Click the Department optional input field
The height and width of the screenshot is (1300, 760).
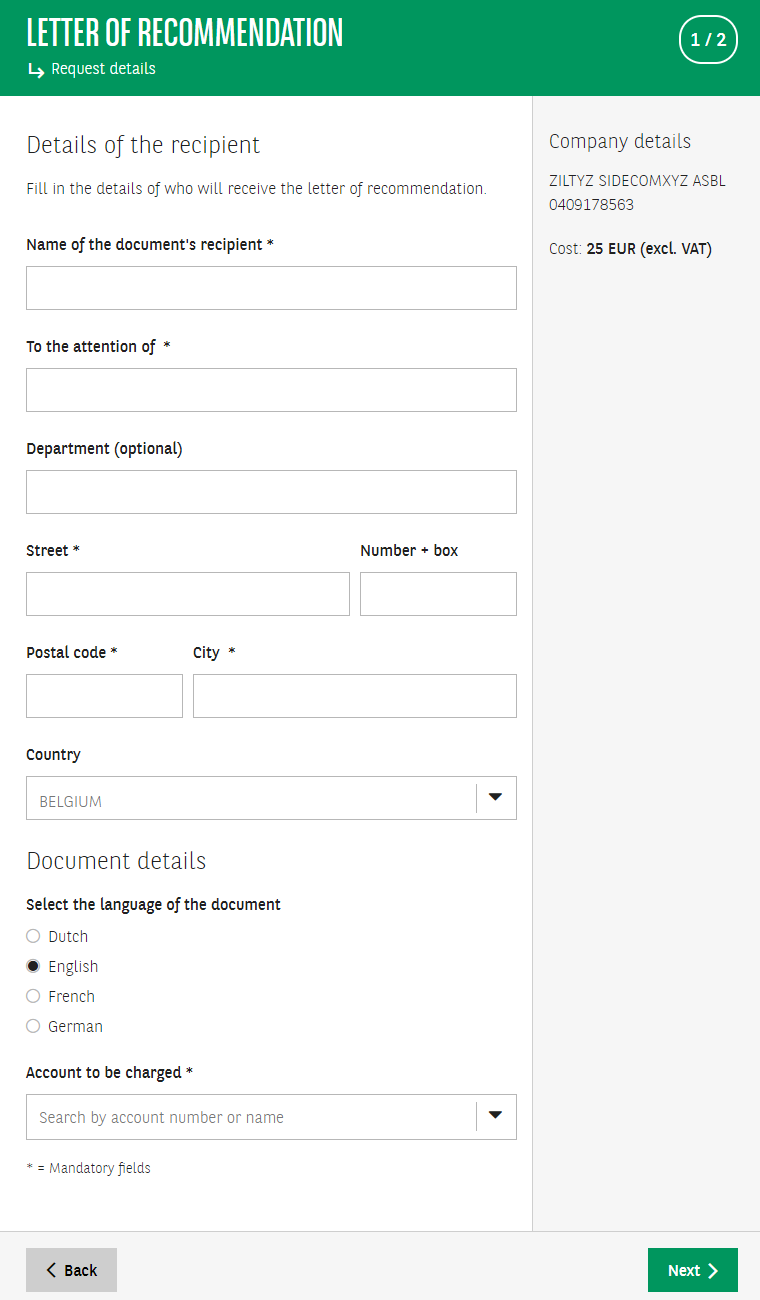[271, 492]
